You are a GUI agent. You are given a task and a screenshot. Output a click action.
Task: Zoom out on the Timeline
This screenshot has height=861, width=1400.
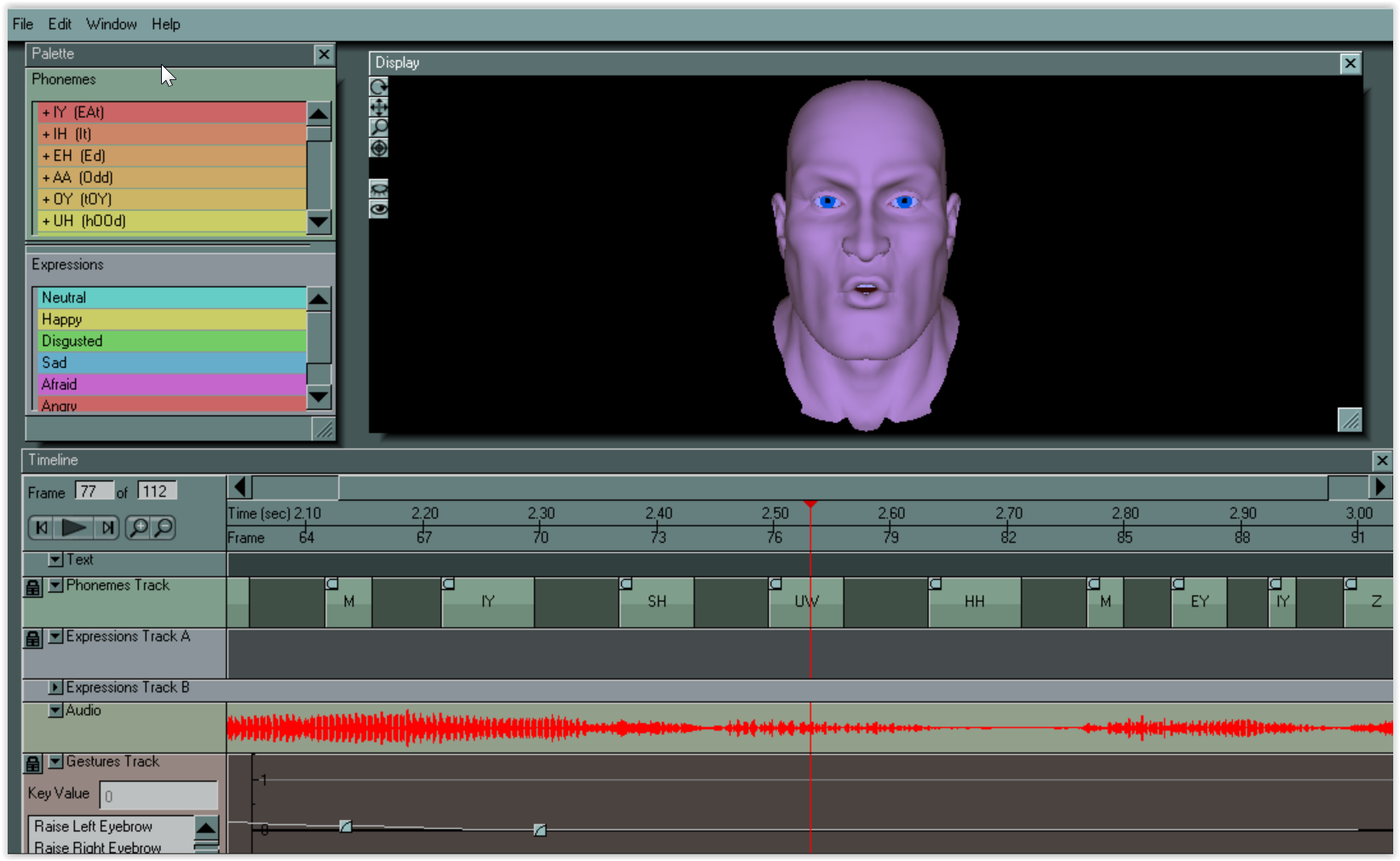pyautogui.click(x=163, y=528)
